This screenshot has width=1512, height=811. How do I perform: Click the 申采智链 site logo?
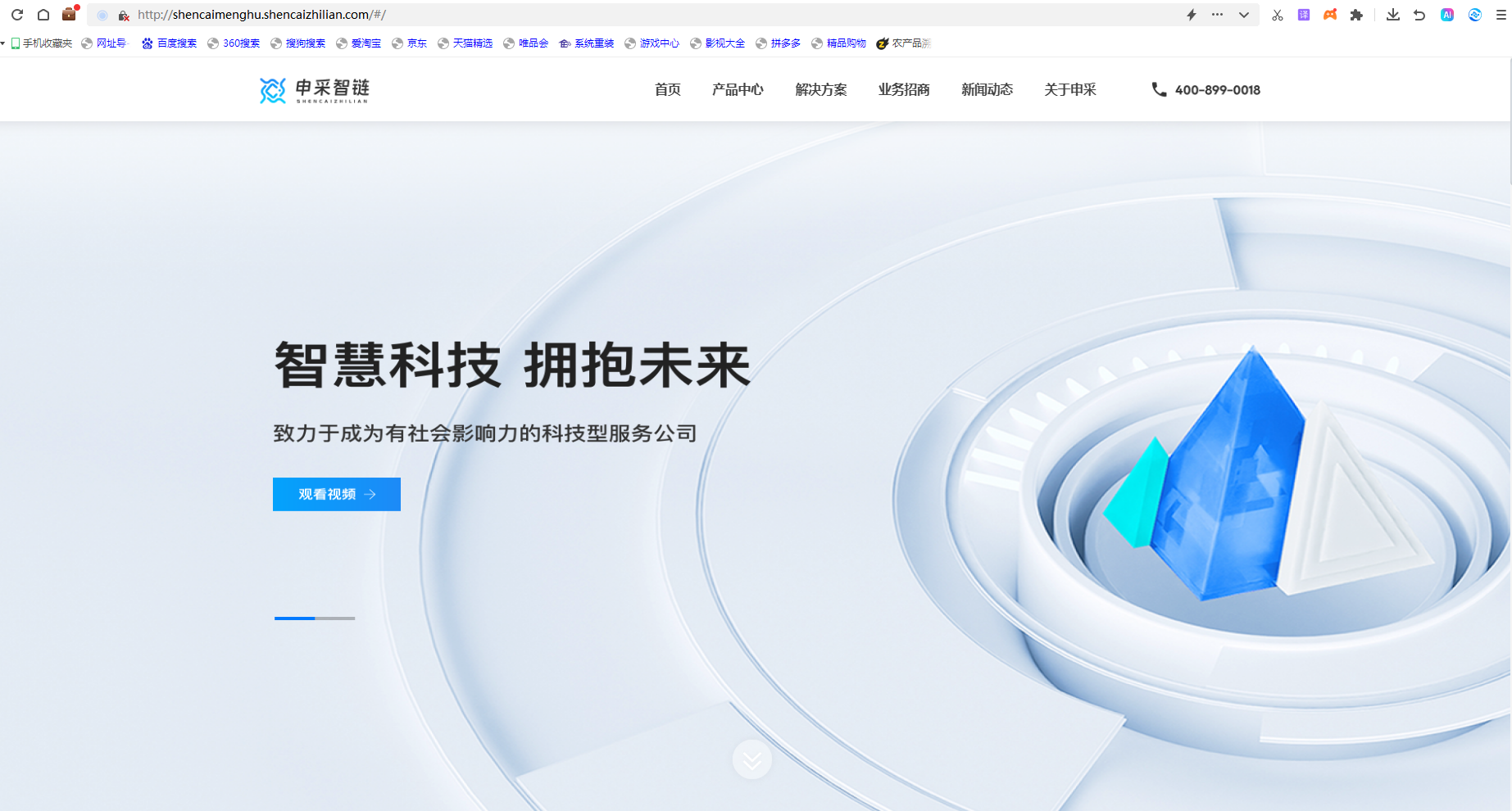(x=315, y=90)
